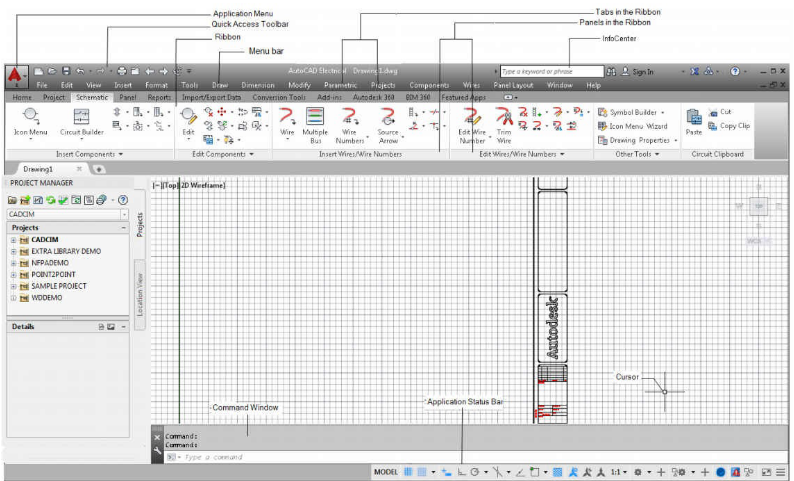Click the Source Arrow tool
The image size is (794, 481).
point(388,125)
